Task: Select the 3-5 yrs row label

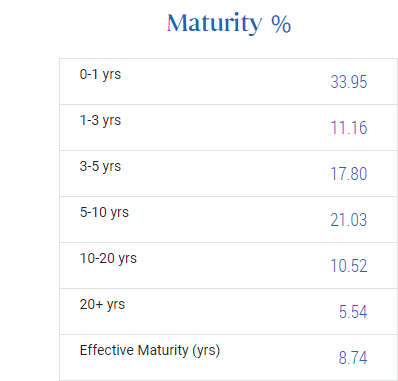Action: [100, 166]
